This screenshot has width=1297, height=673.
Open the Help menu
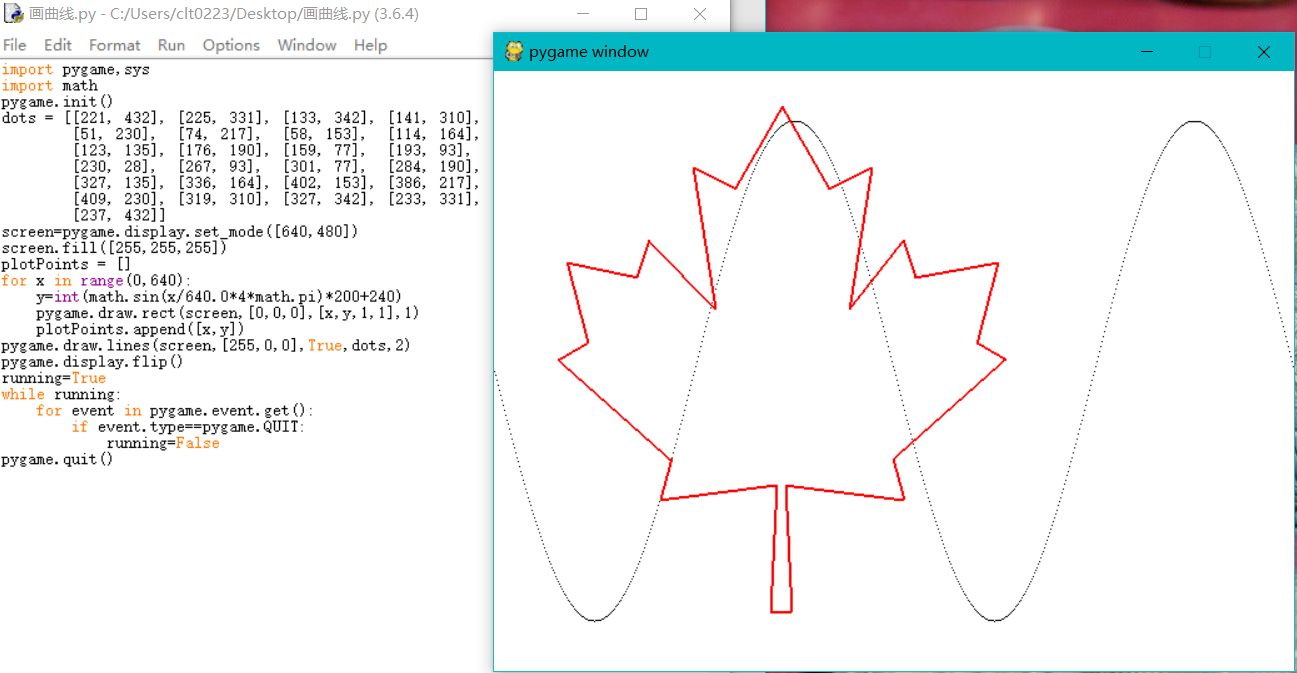pos(370,45)
